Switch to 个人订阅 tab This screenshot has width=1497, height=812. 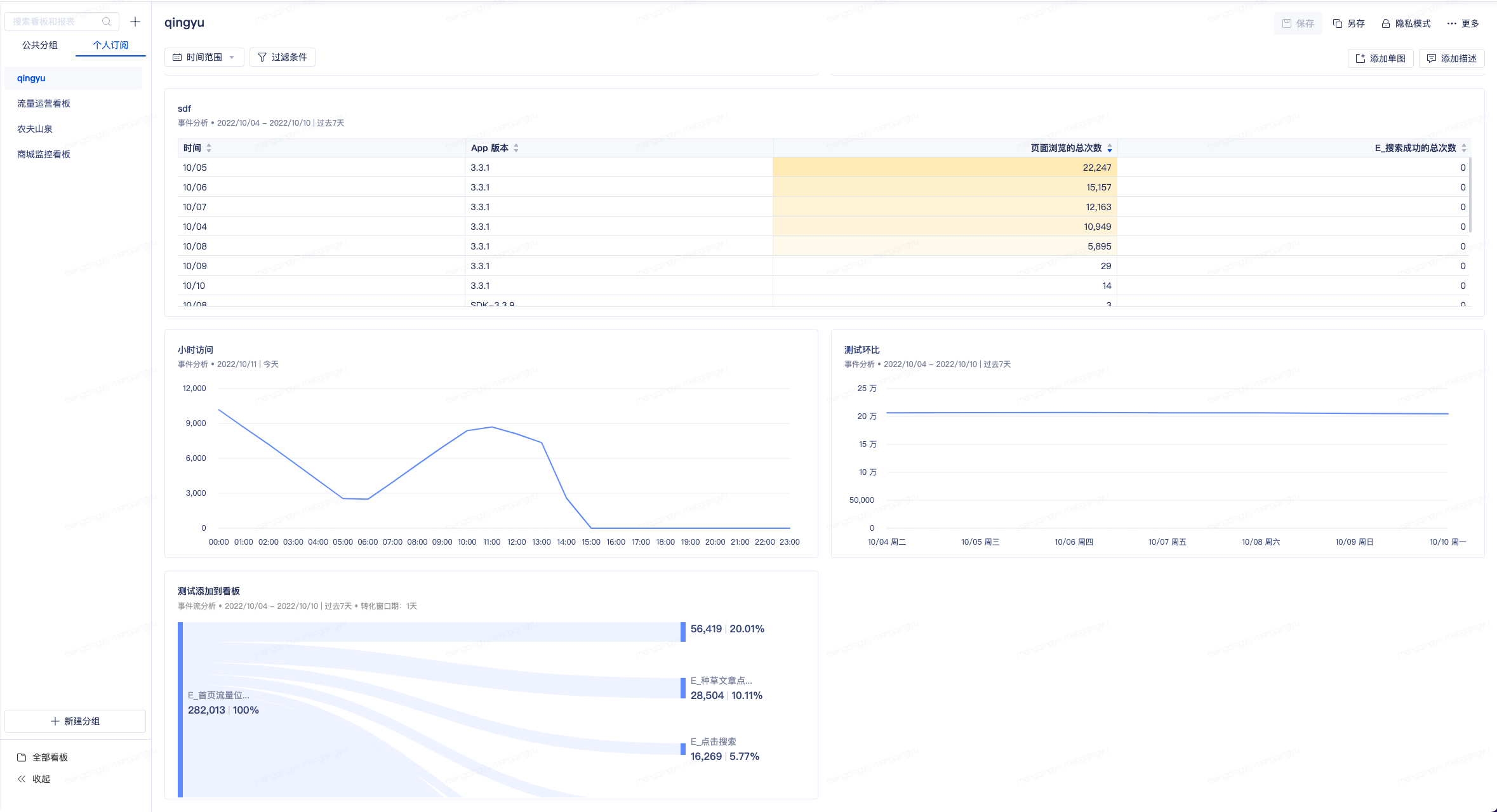[x=110, y=45]
